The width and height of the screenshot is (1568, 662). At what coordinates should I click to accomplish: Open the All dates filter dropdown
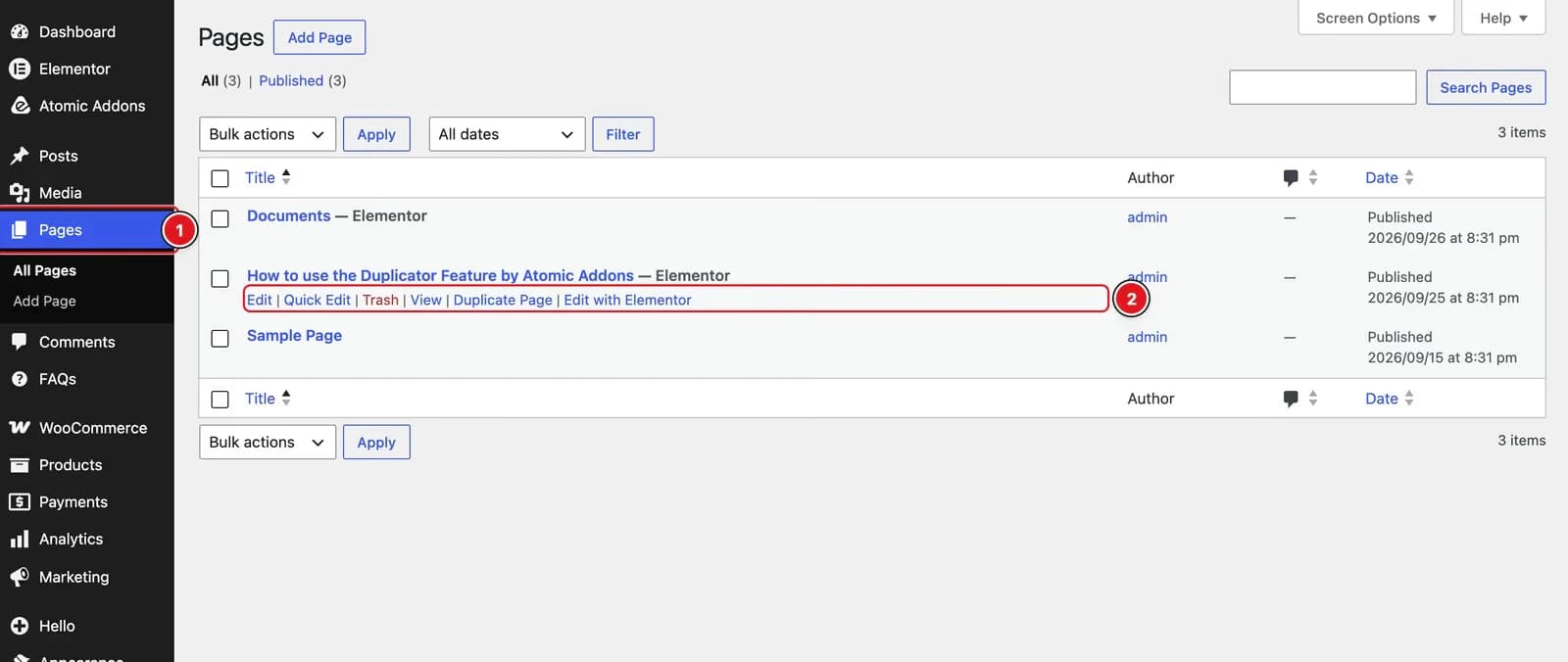click(507, 134)
